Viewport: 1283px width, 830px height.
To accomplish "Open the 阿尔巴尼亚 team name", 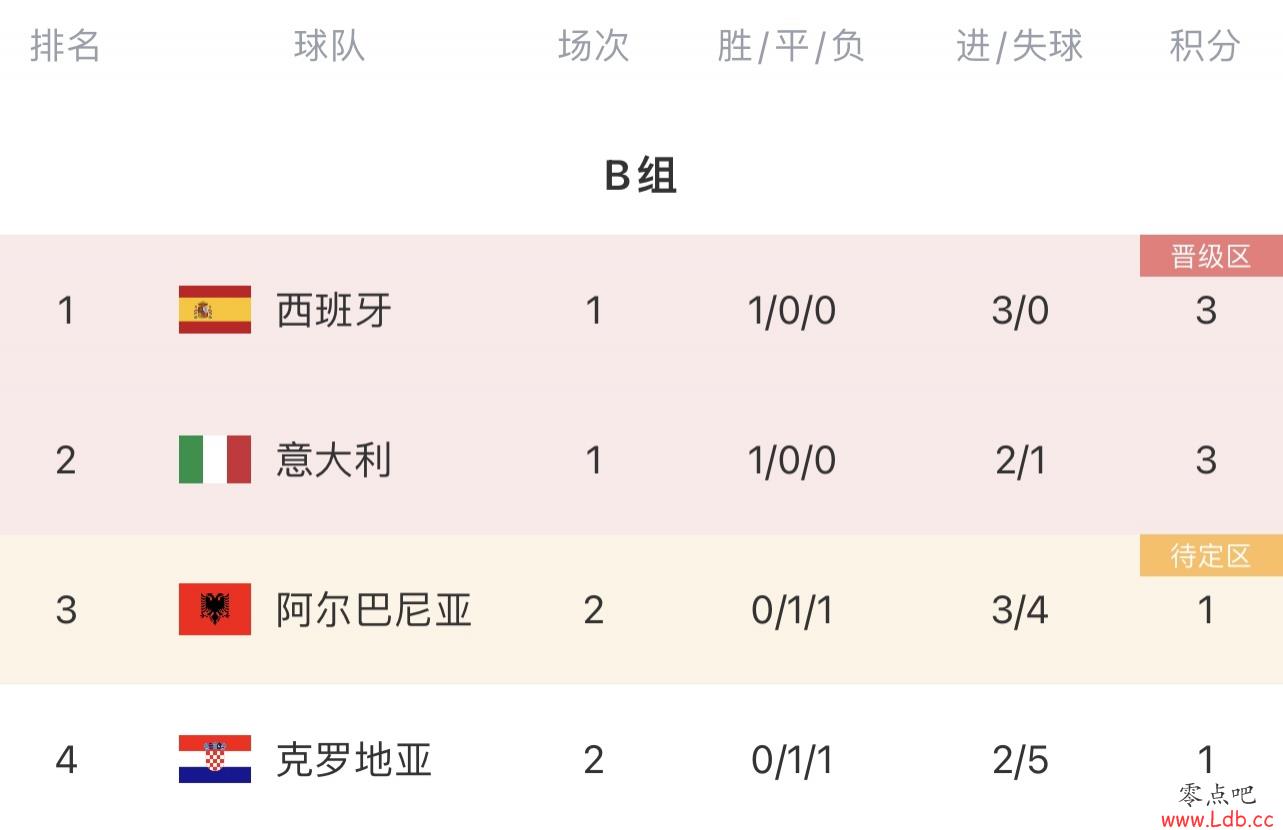I will 374,610.
